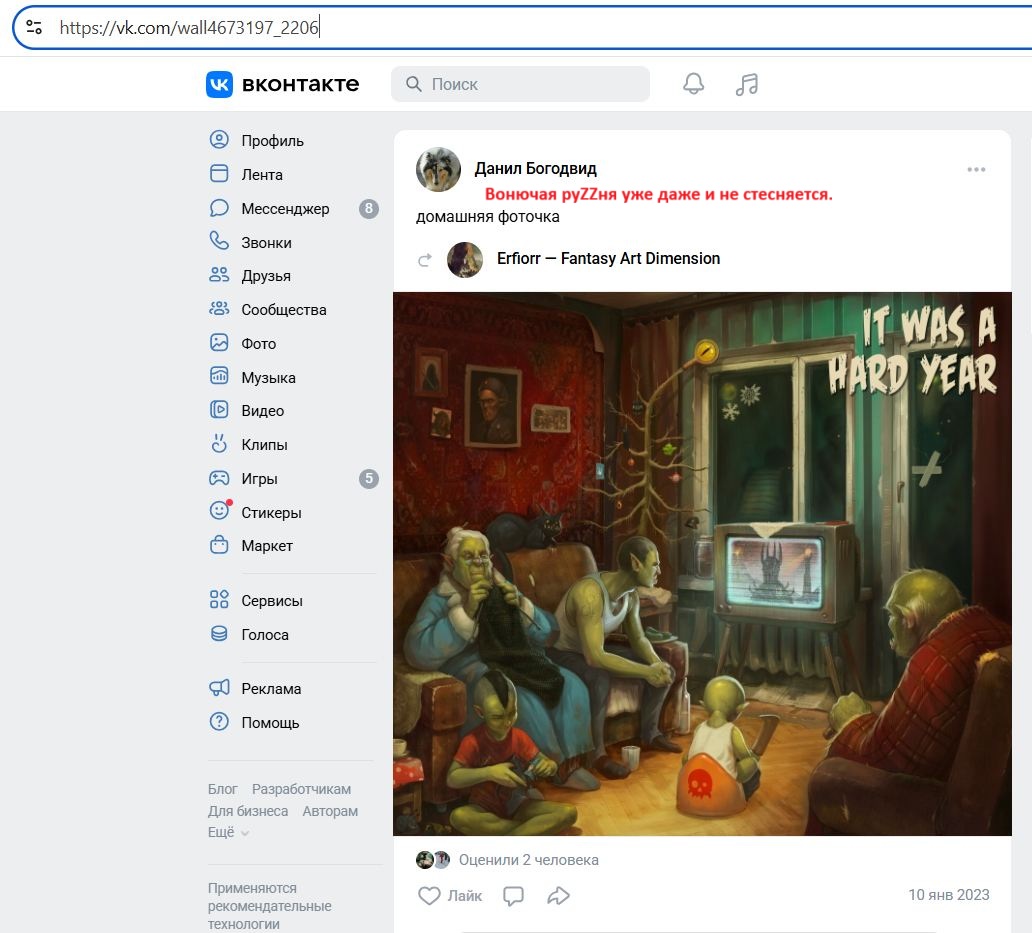Image resolution: width=1032 pixels, height=933 pixels.
Task: Show who liked: Оценили 2 человека
Action: click(528, 859)
